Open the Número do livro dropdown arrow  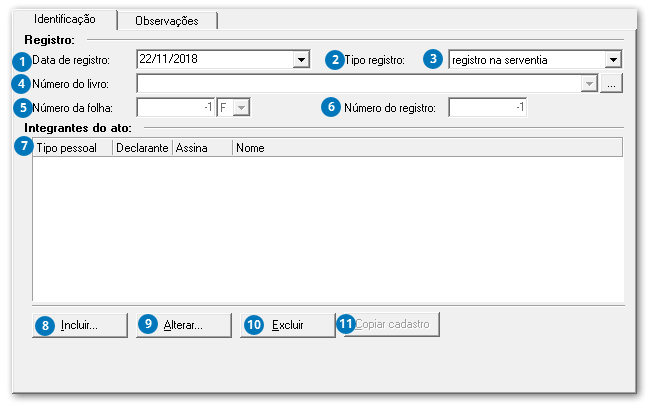tap(589, 84)
